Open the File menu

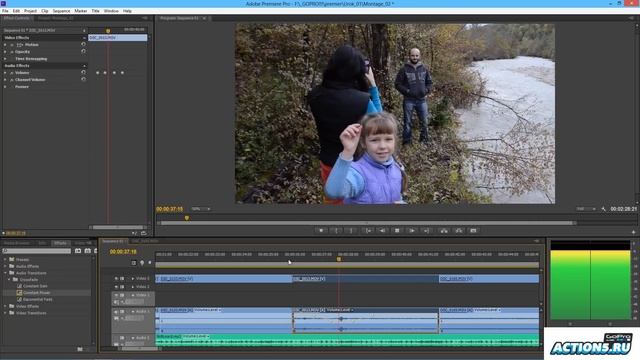pyautogui.click(x=5, y=11)
